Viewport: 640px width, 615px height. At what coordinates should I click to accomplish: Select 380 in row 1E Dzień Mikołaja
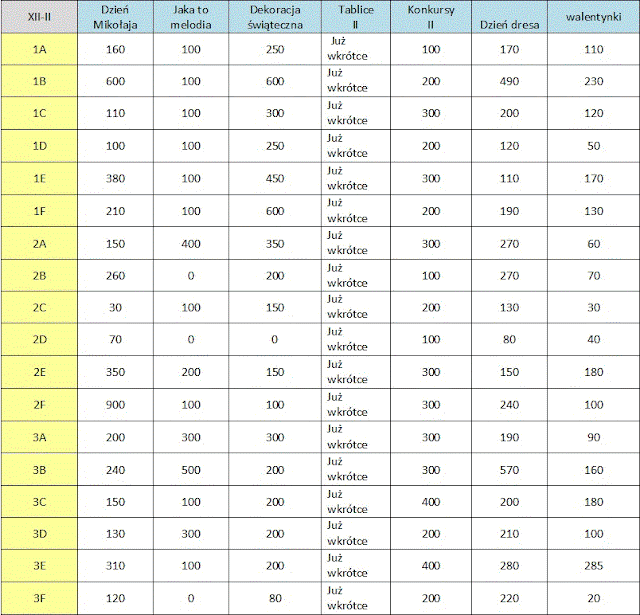116,178
